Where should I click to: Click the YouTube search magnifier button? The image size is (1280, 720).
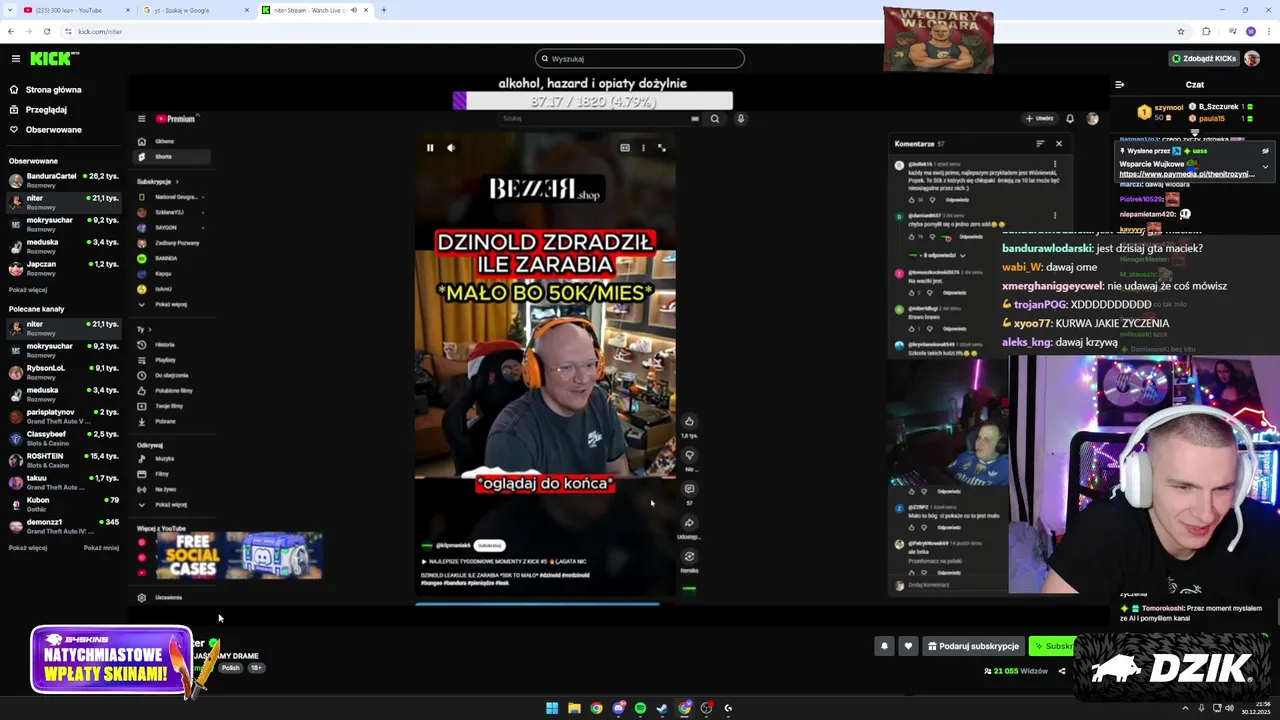tap(715, 118)
